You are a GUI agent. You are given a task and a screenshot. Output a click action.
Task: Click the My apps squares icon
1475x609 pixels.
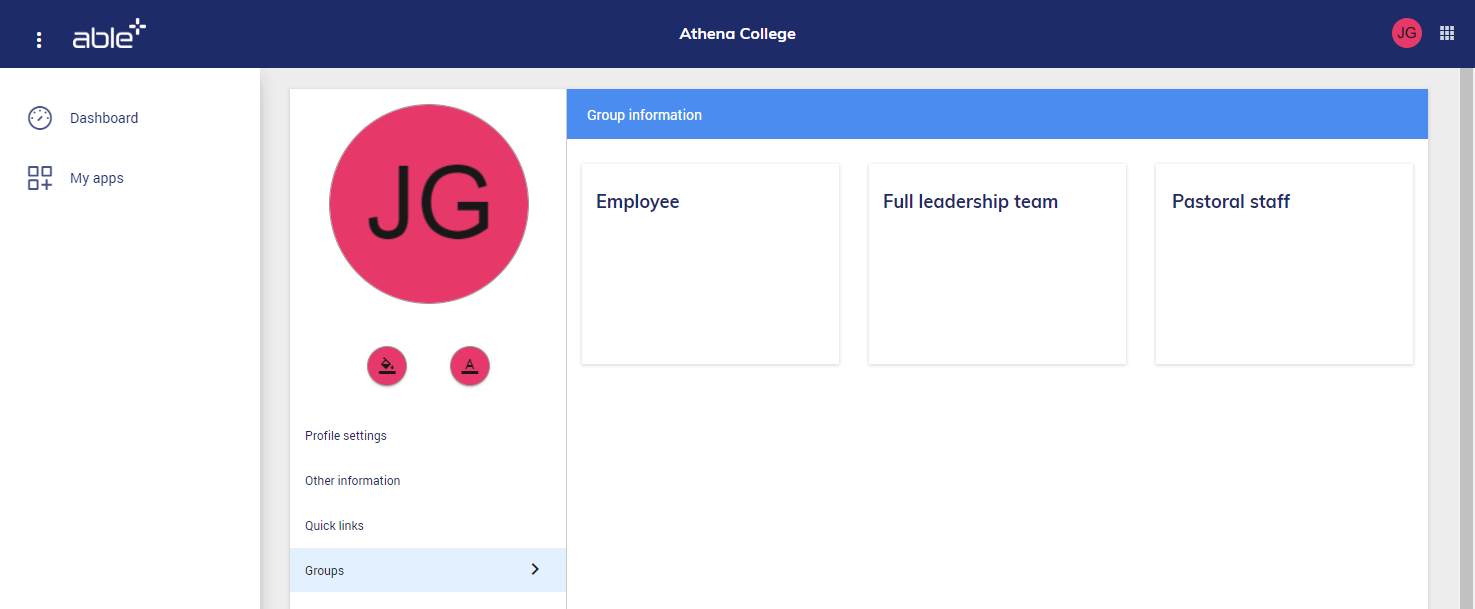coord(40,178)
